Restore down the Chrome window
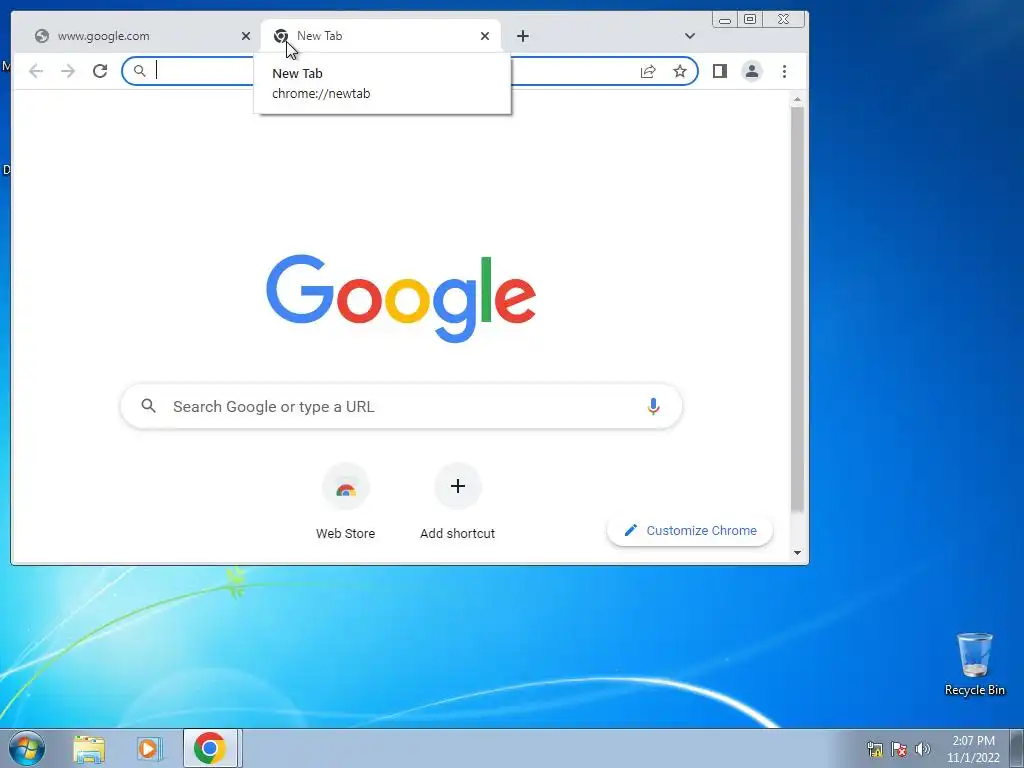The height and width of the screenshot is (768, 1024). coord(750,20)
